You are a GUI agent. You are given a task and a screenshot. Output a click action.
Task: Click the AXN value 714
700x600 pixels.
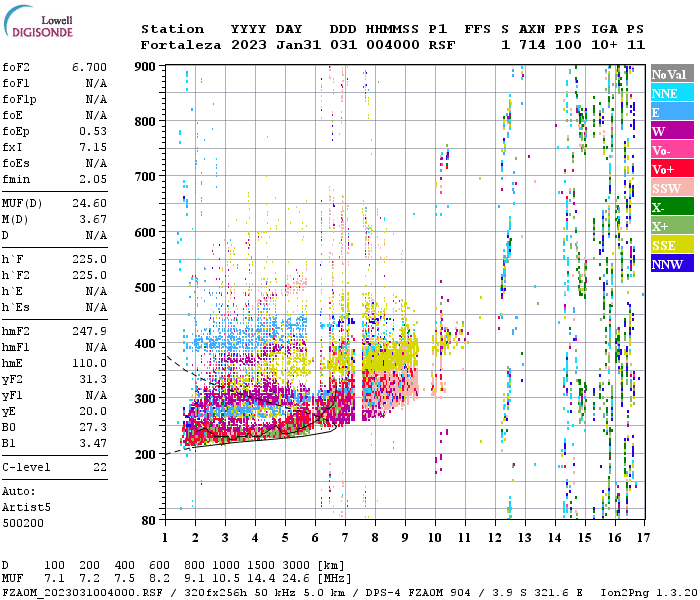532,45
